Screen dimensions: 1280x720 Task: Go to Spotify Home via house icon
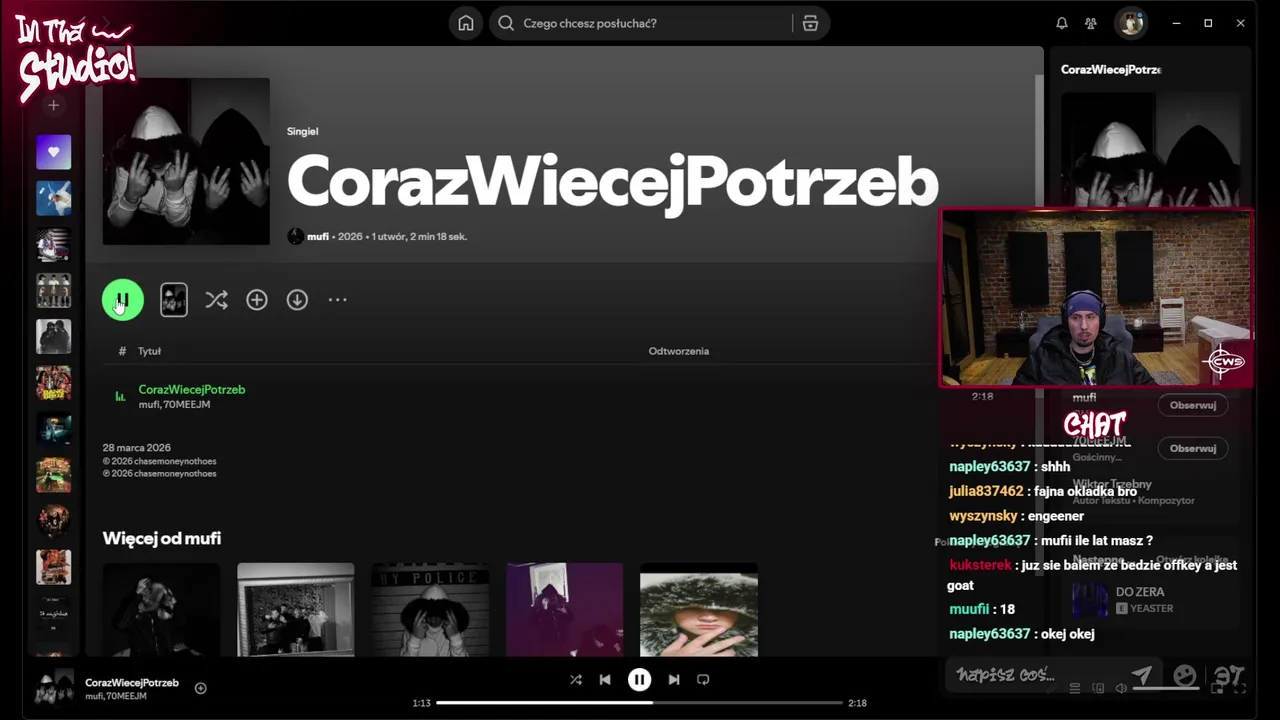466,23
